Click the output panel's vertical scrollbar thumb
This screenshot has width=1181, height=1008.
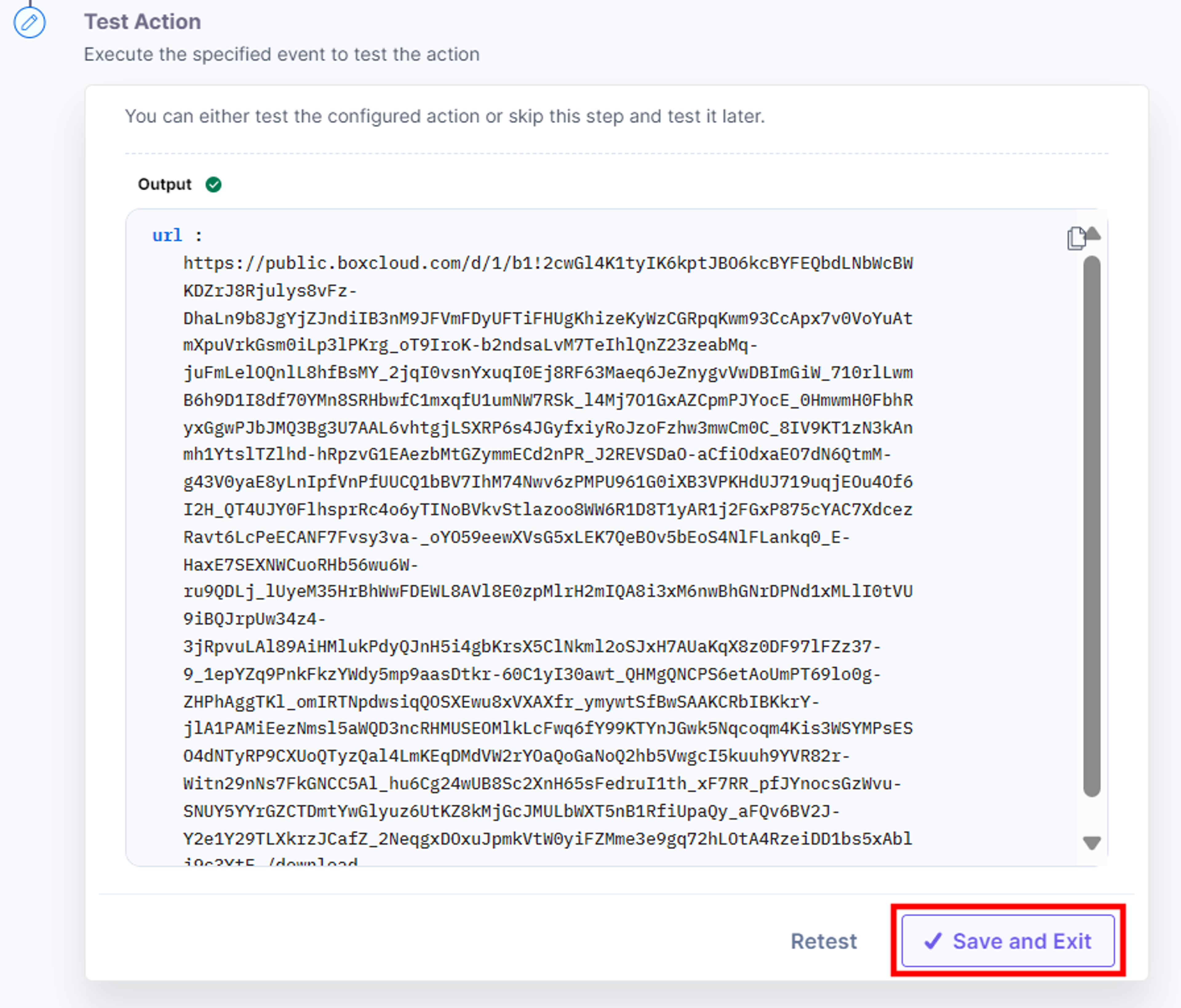(x=1092, y=526)
